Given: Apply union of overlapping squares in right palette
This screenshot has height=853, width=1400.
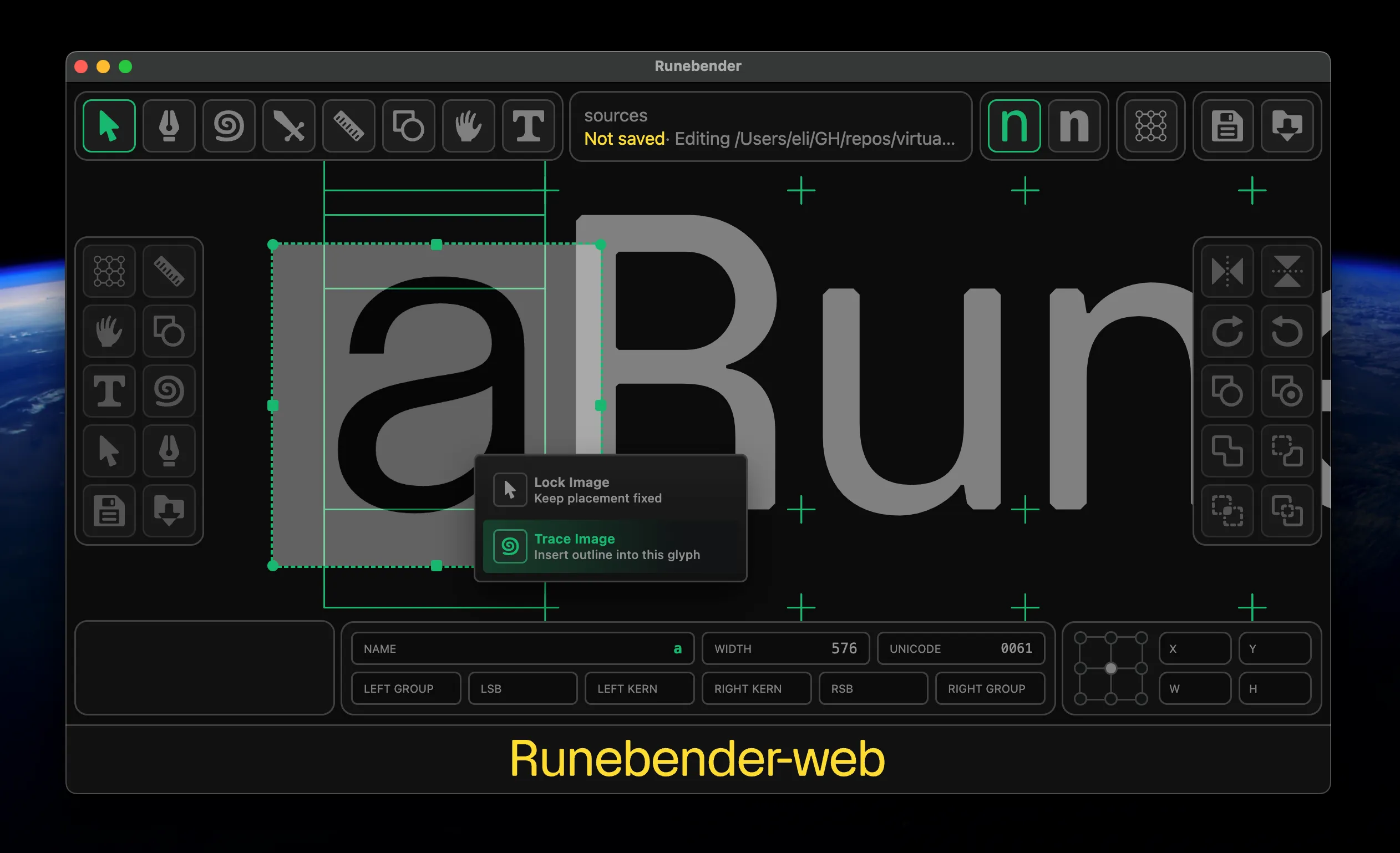Looking at the screenshot, I should pyautogui.click(x=1227, y=451).
